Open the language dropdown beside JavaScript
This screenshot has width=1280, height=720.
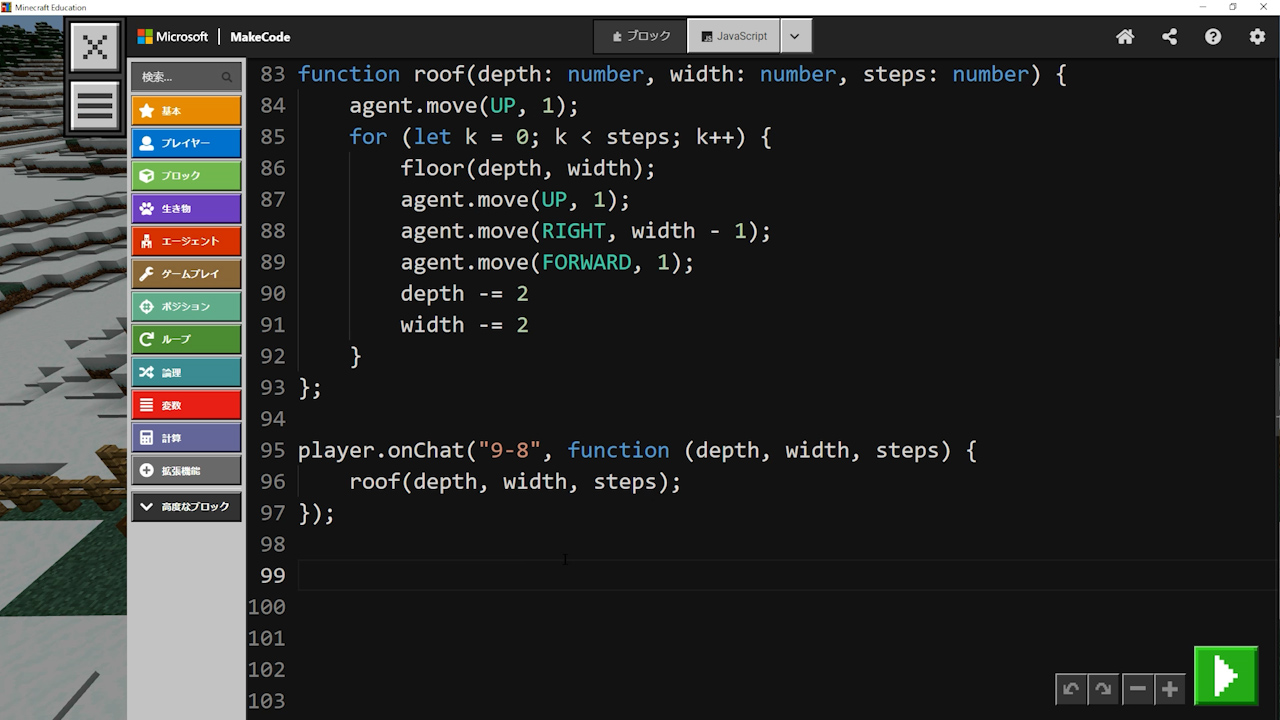795,36
